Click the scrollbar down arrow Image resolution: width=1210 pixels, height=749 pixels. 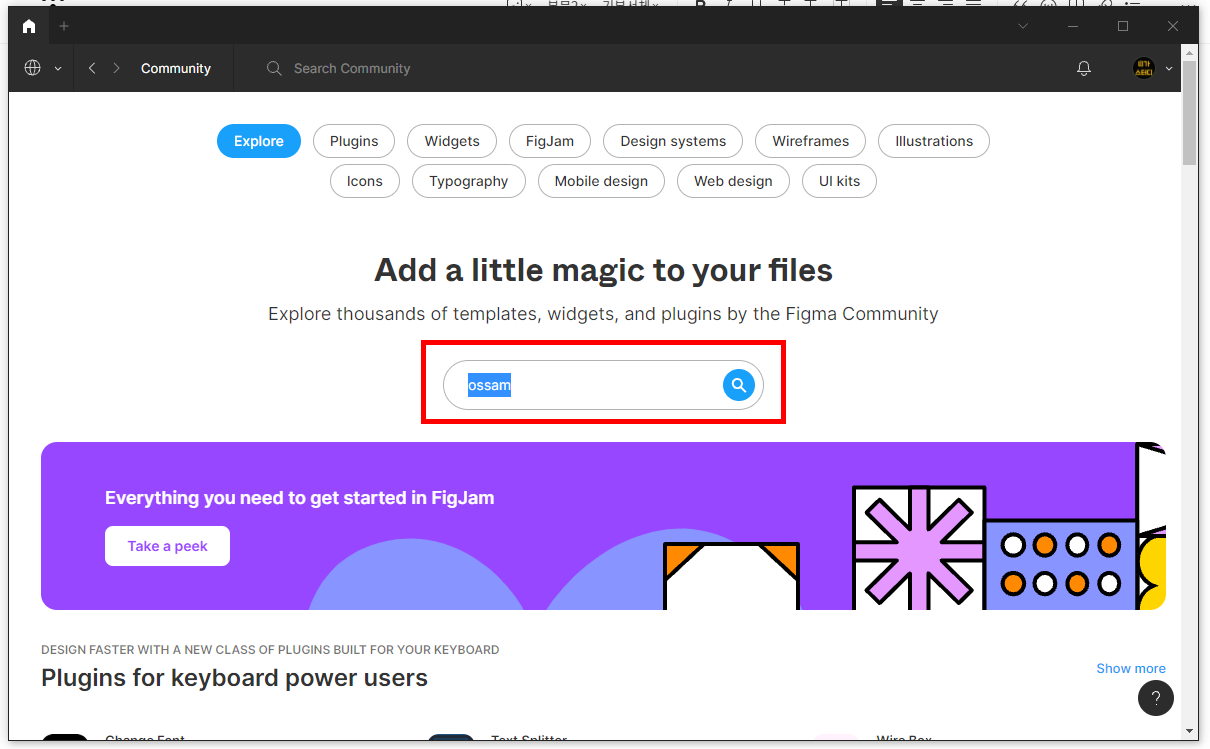coord(1189,731)
